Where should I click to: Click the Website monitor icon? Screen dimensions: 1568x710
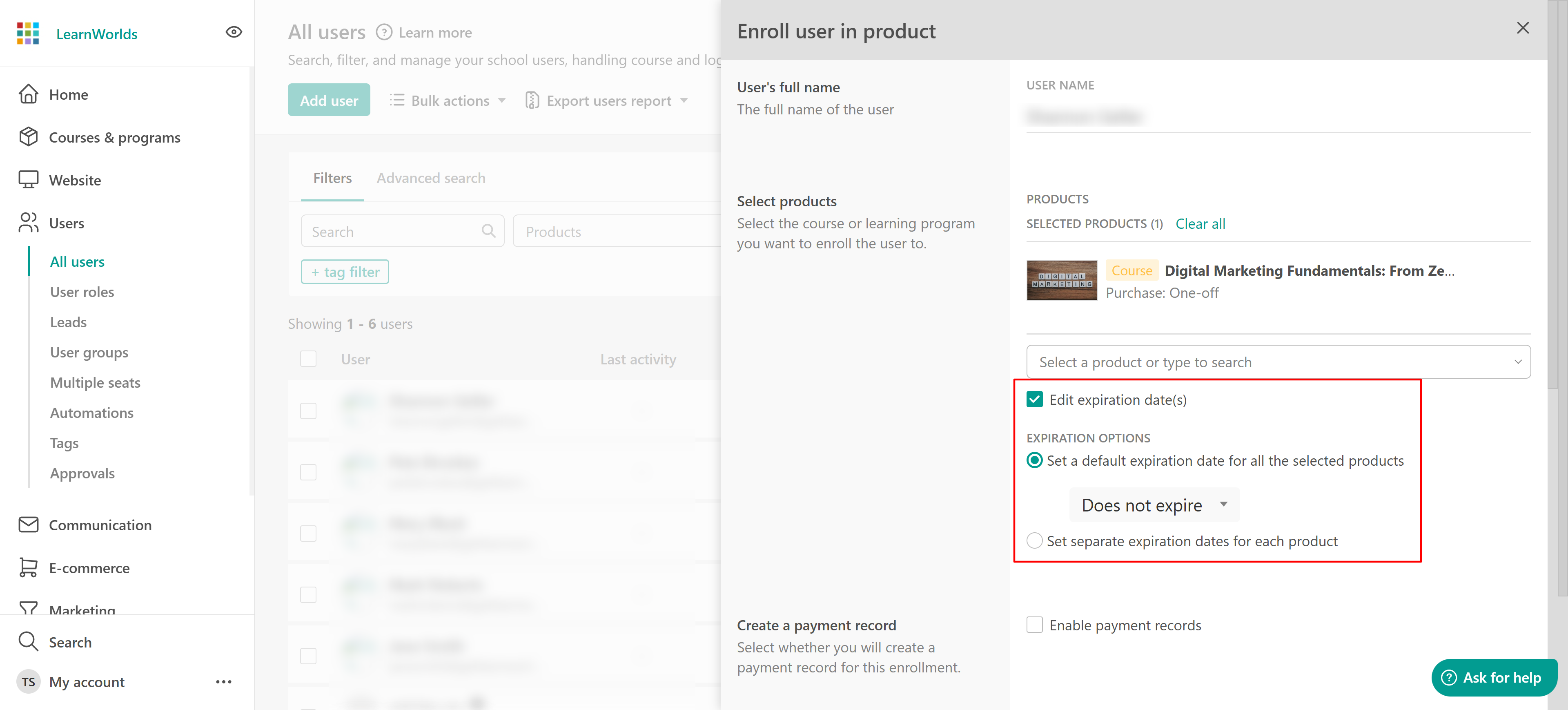click(28, 180)
